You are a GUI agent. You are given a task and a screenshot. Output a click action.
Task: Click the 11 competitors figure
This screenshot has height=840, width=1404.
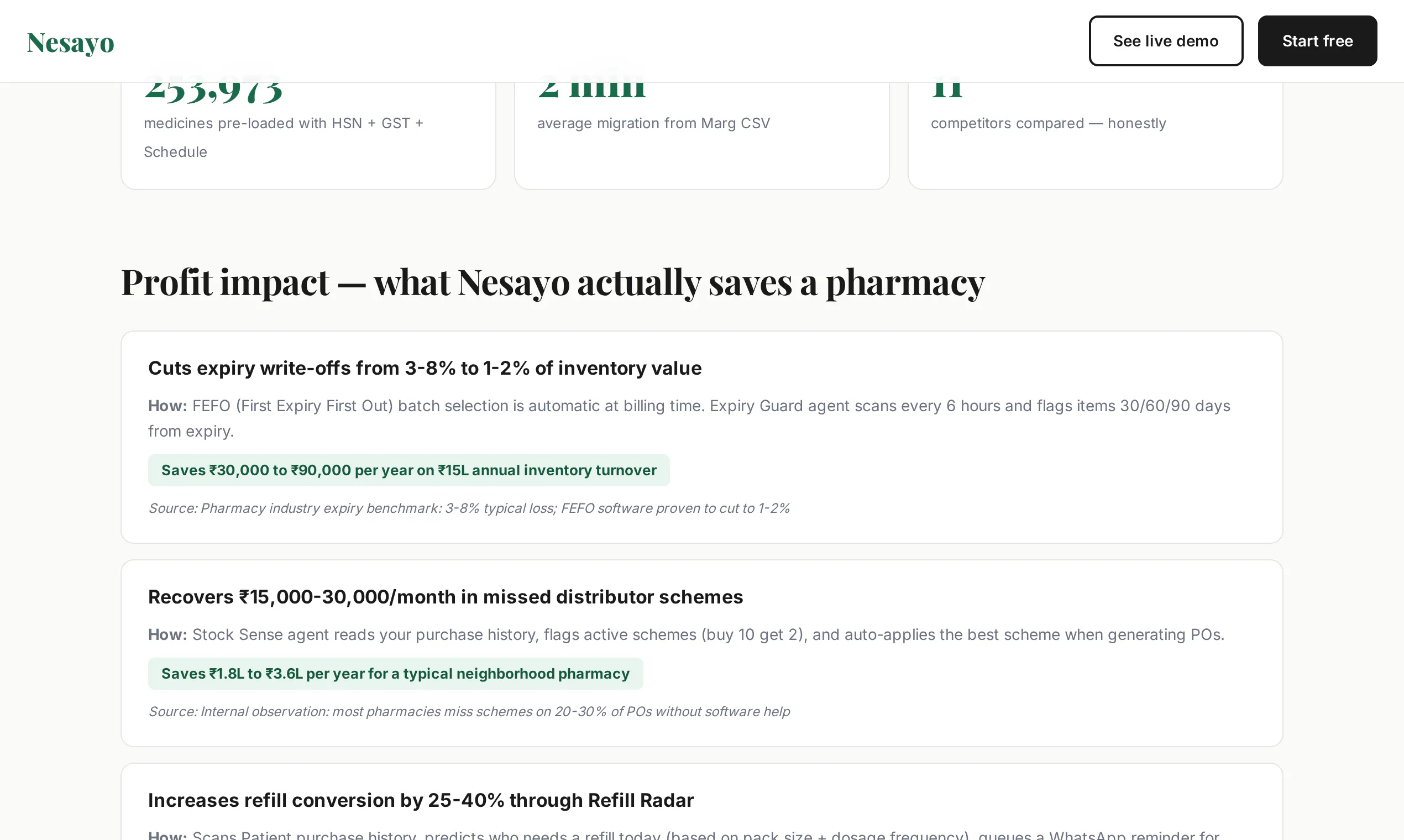(x=947, y=91)
